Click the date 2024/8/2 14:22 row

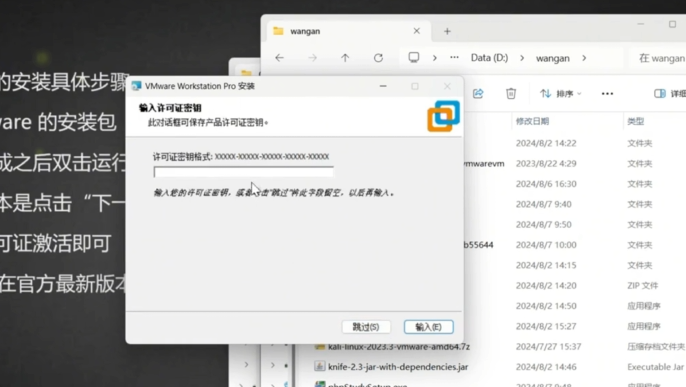click(x=546, y=143)
